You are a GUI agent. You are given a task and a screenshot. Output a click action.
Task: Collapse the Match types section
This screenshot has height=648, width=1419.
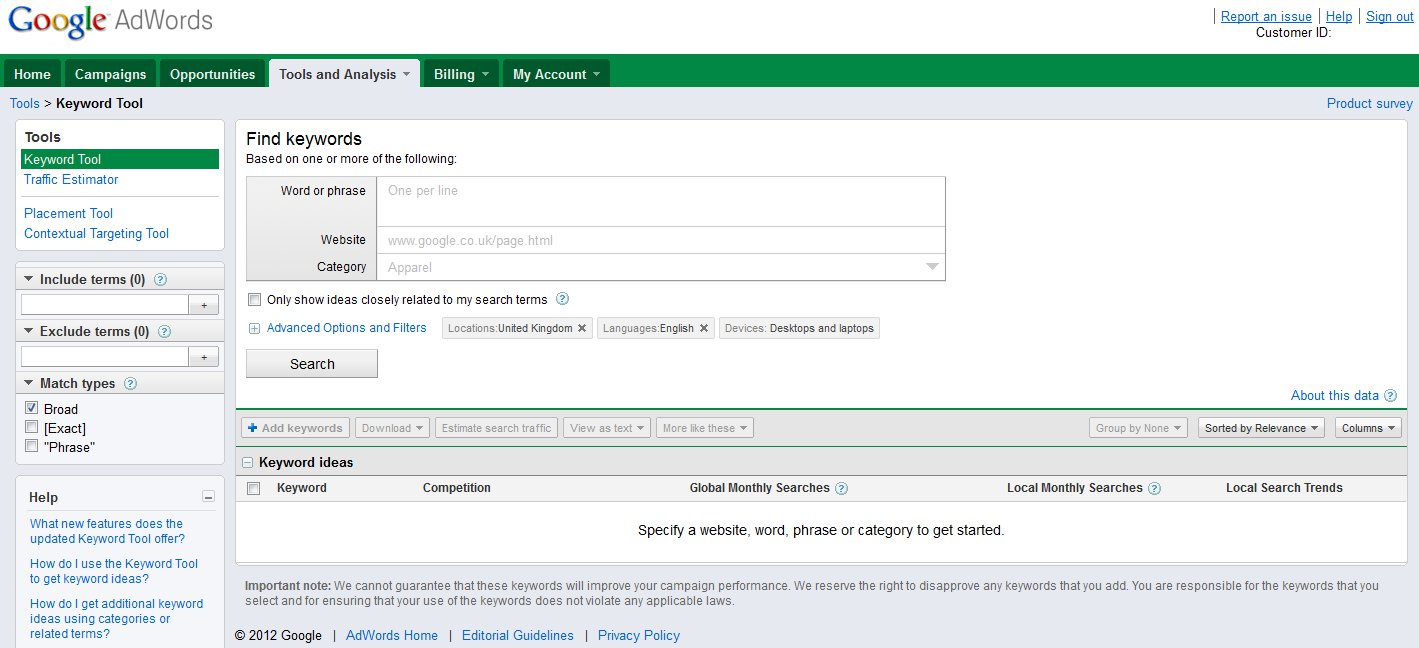tap(28, 384)
